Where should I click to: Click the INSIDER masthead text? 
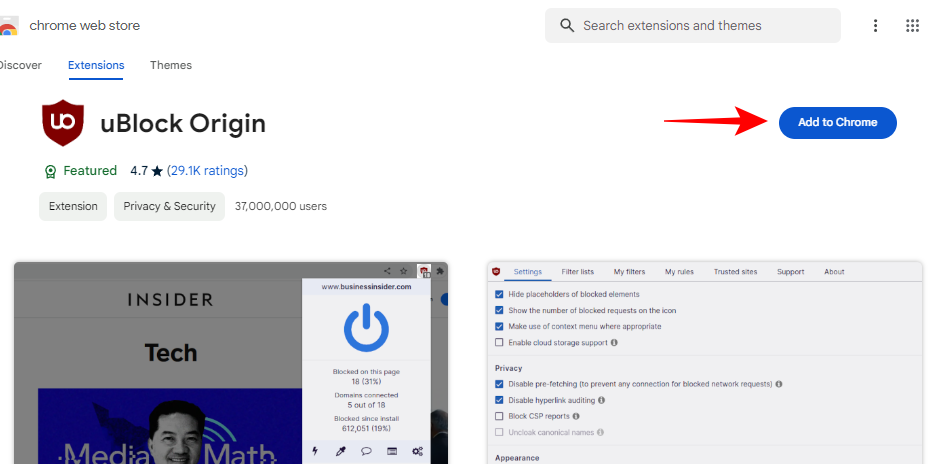click(171, 300)
